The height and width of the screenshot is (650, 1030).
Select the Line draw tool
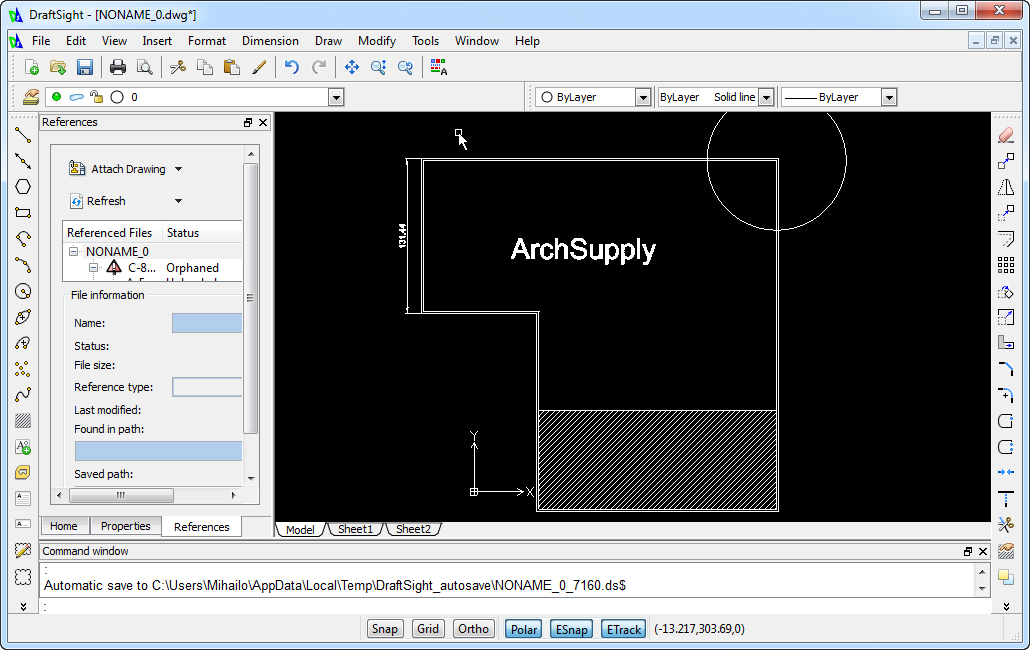[x=23, y=135]
